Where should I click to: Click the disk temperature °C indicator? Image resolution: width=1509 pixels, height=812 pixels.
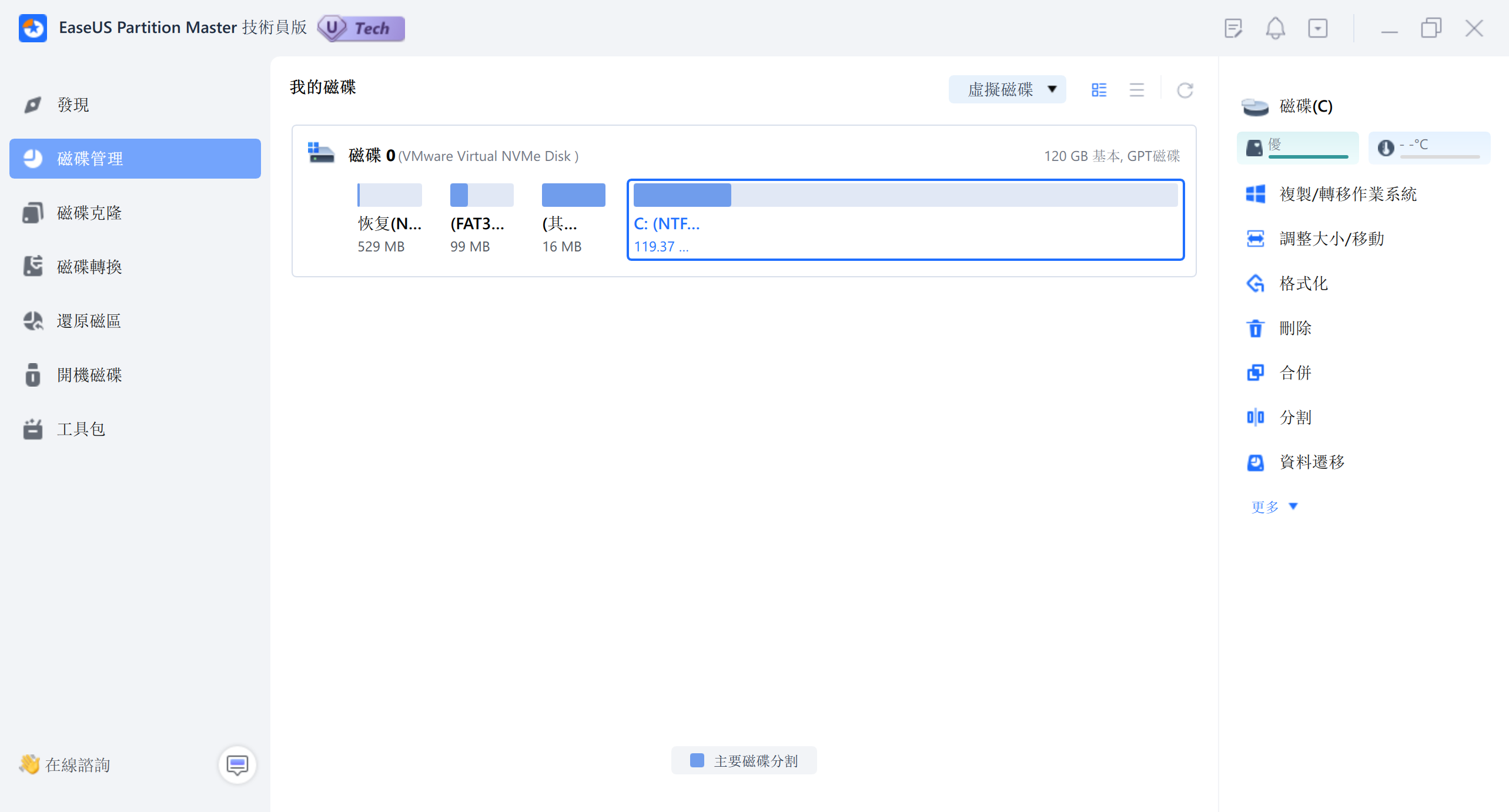tap(1429, 147)
